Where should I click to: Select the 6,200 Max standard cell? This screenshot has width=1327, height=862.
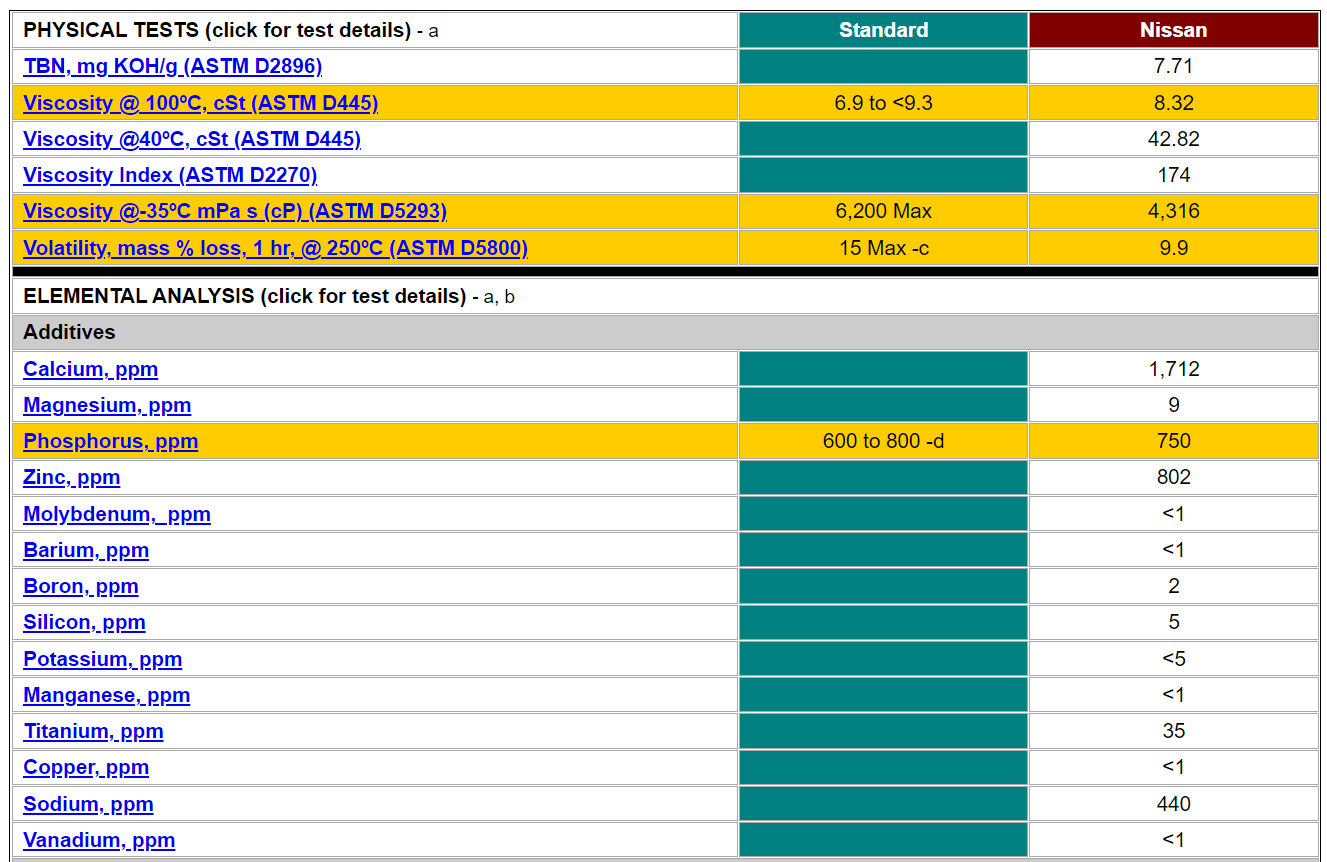[883, 210]
